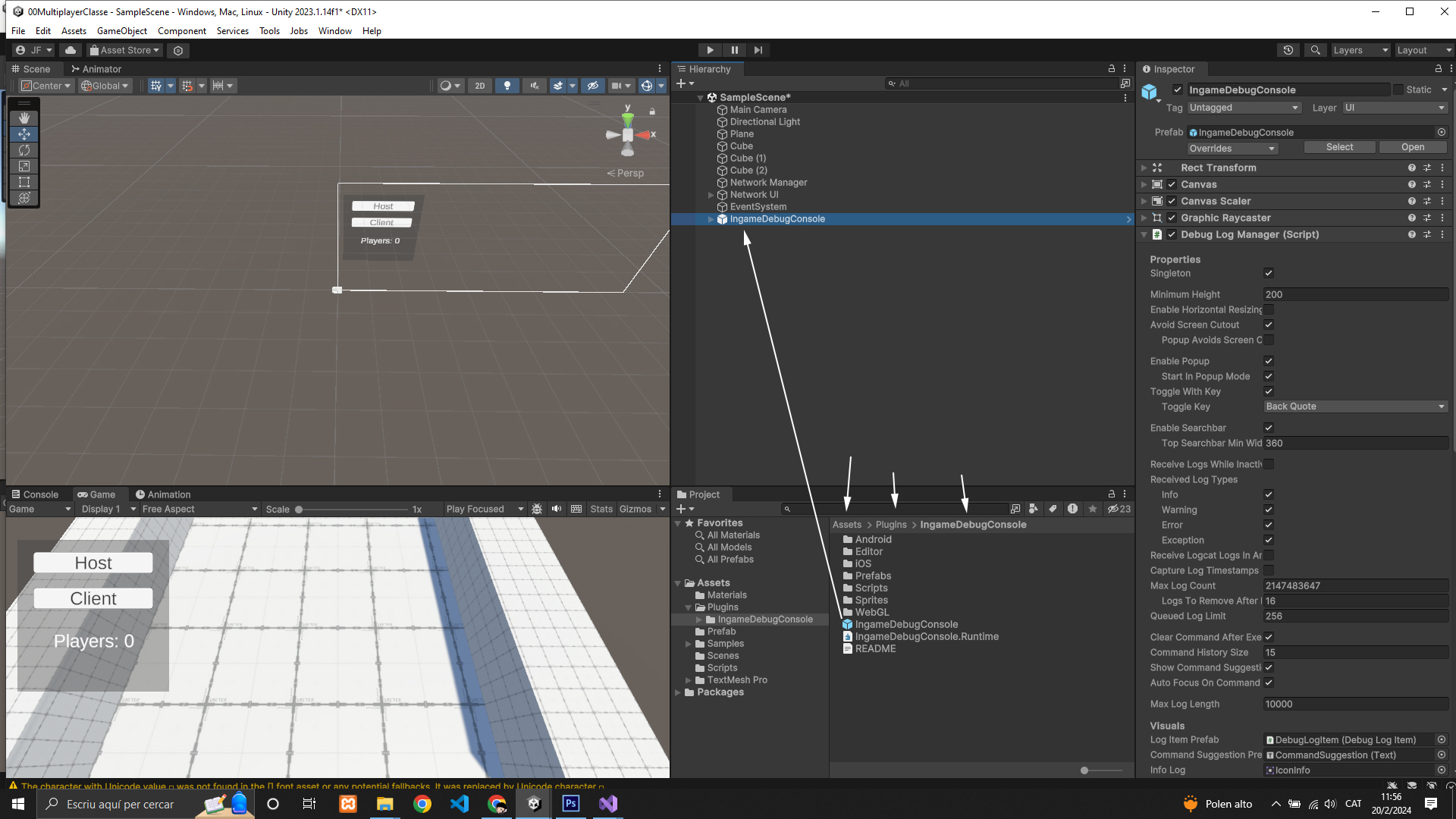Expand the Rect Transform component
The width and height of the screenshot is (1456, 819).
point(1144,168)
